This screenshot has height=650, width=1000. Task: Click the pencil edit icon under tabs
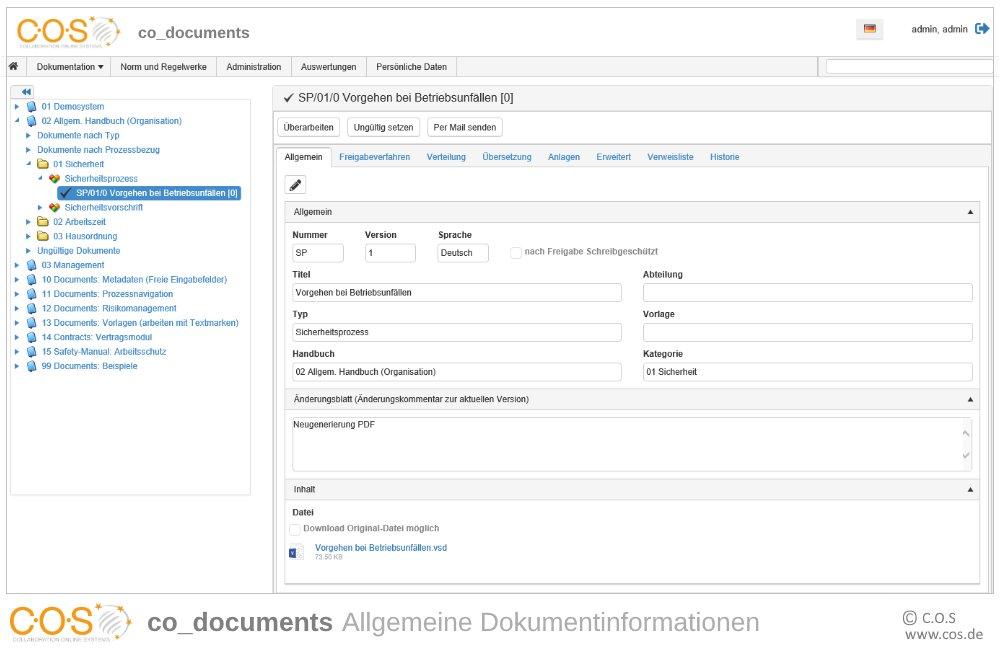click(x=295, y=185)
